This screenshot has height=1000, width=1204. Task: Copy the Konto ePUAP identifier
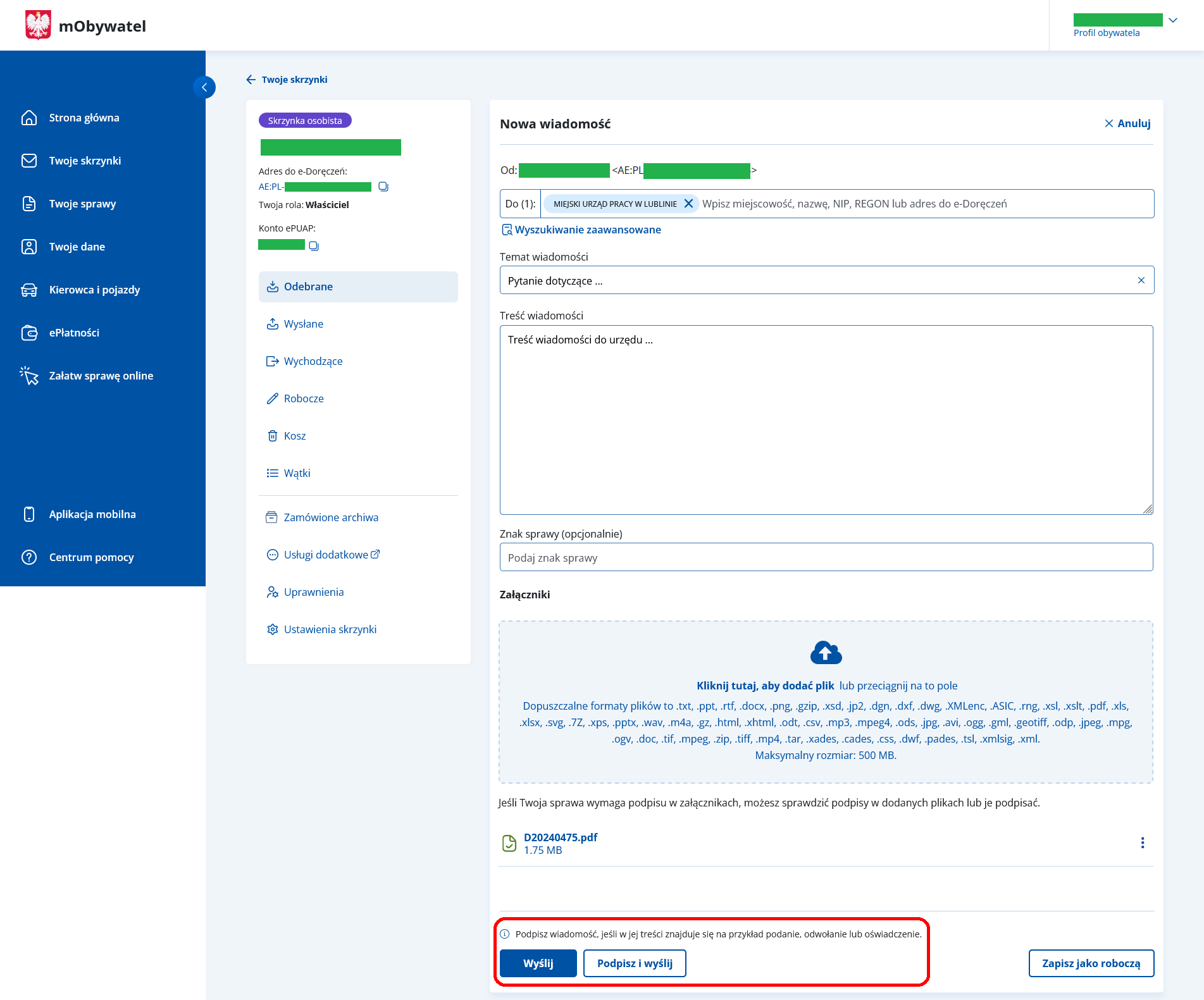coord(314,245)
